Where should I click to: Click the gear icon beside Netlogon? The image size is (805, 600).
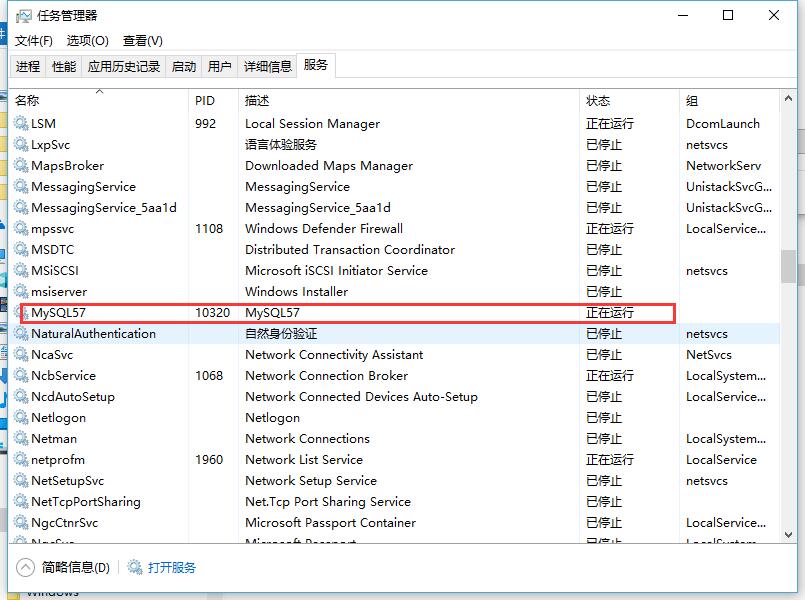21,418
